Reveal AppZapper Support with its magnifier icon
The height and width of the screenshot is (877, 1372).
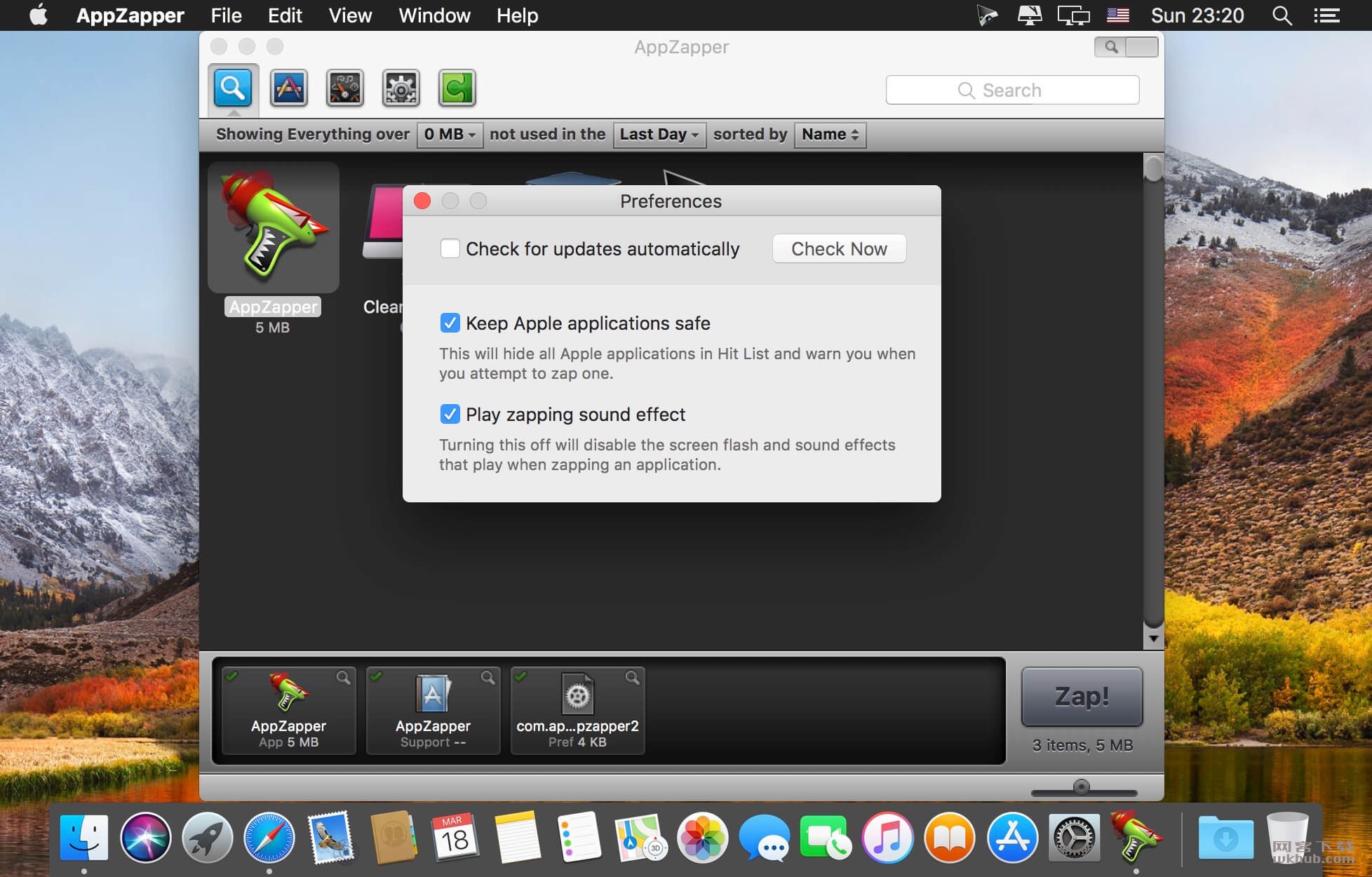(487, 678)
